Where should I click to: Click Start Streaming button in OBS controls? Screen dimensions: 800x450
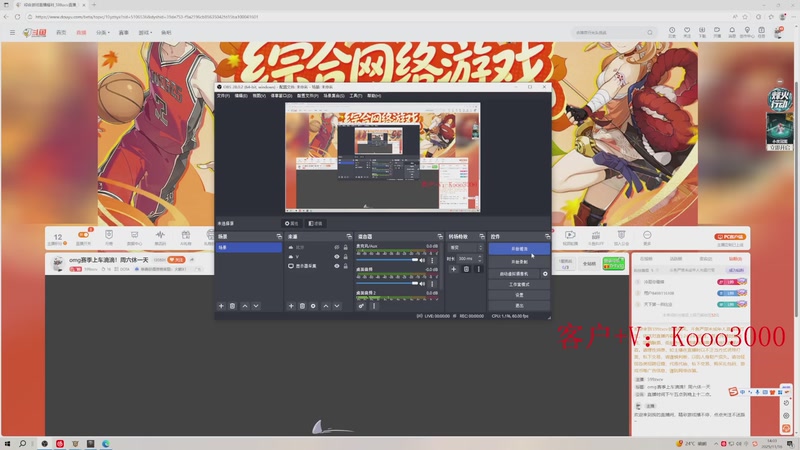(x=519, y=249)
